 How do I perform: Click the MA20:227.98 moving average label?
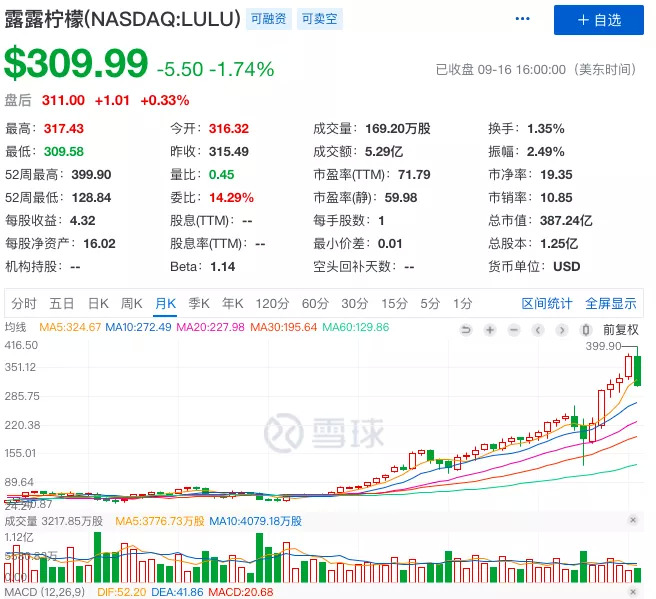[210, 327]
